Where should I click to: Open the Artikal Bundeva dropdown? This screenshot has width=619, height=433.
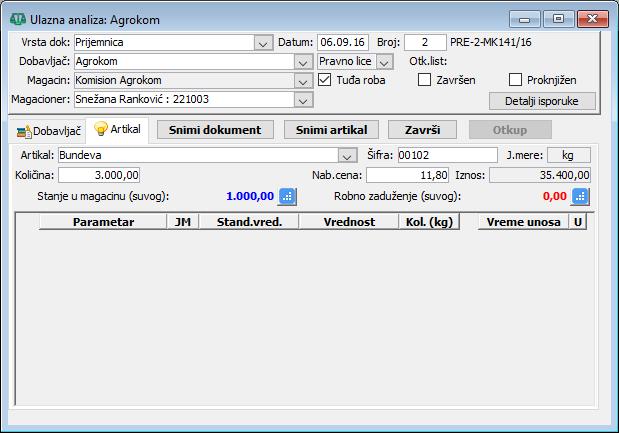coord(347,156)
